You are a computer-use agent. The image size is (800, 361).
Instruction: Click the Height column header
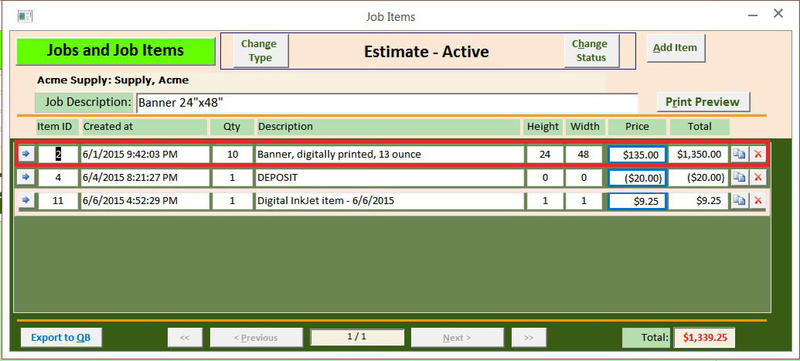(543, 126)
